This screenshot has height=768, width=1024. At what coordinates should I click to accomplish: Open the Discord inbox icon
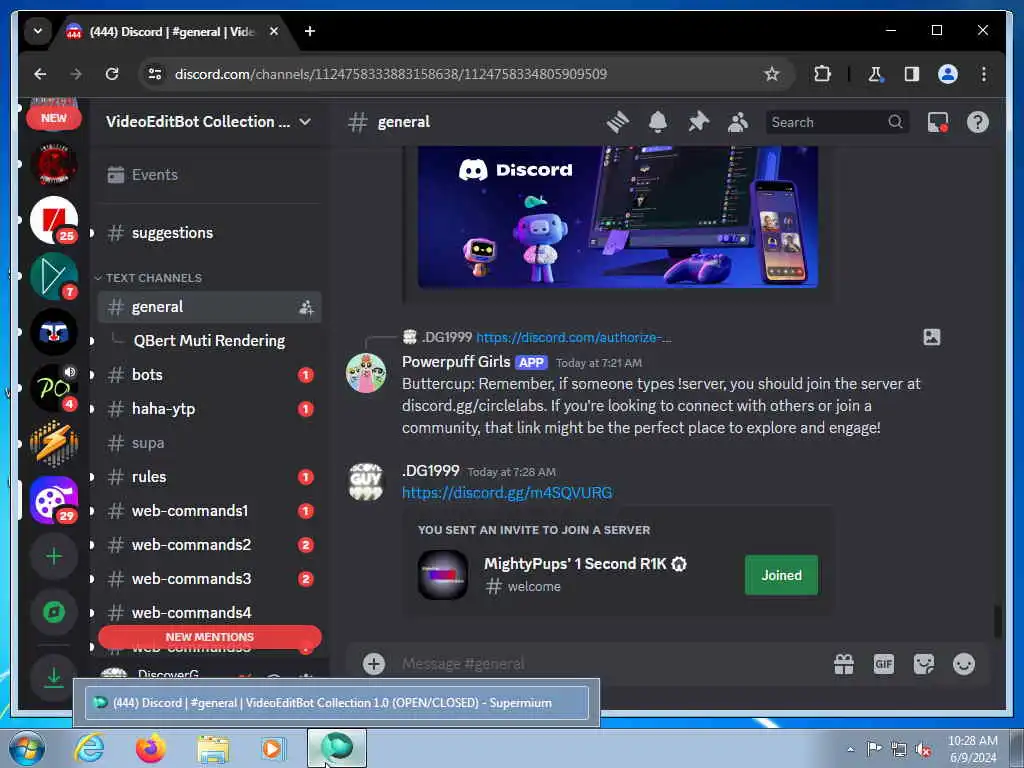[938, 122]
